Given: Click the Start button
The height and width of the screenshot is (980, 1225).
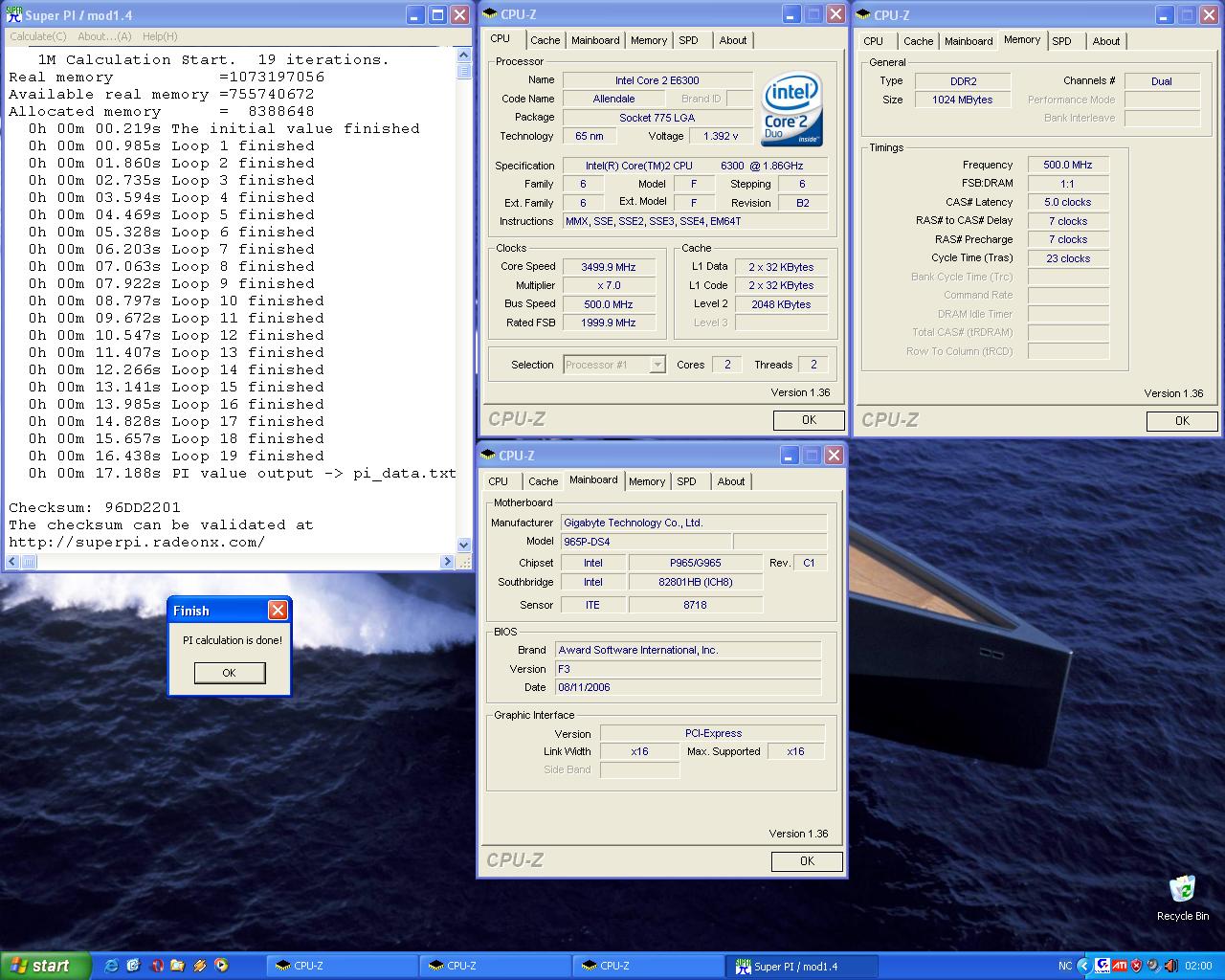Looking at the screenshot, I should [45, 966].
